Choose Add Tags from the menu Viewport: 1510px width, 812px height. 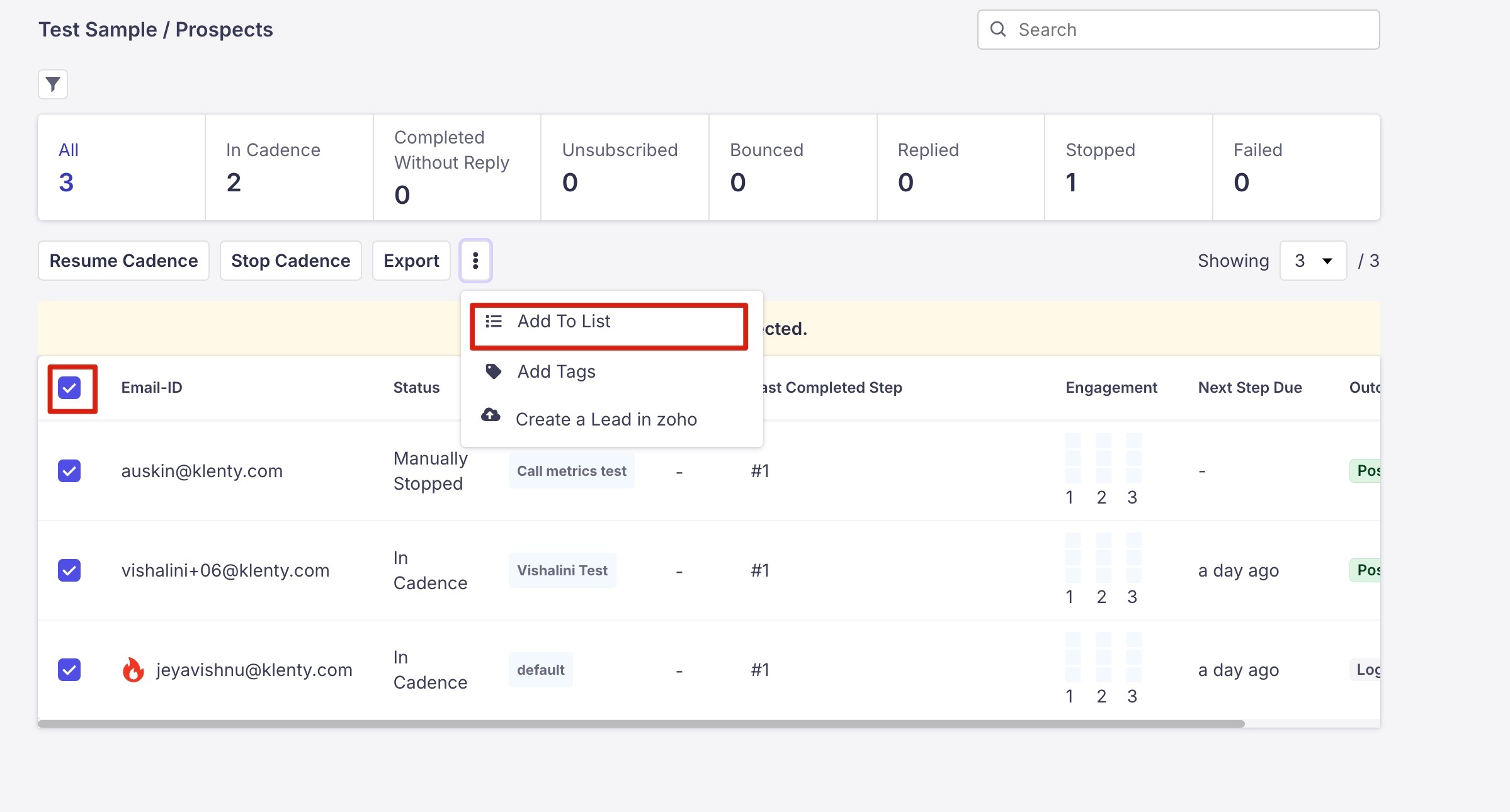556,371
